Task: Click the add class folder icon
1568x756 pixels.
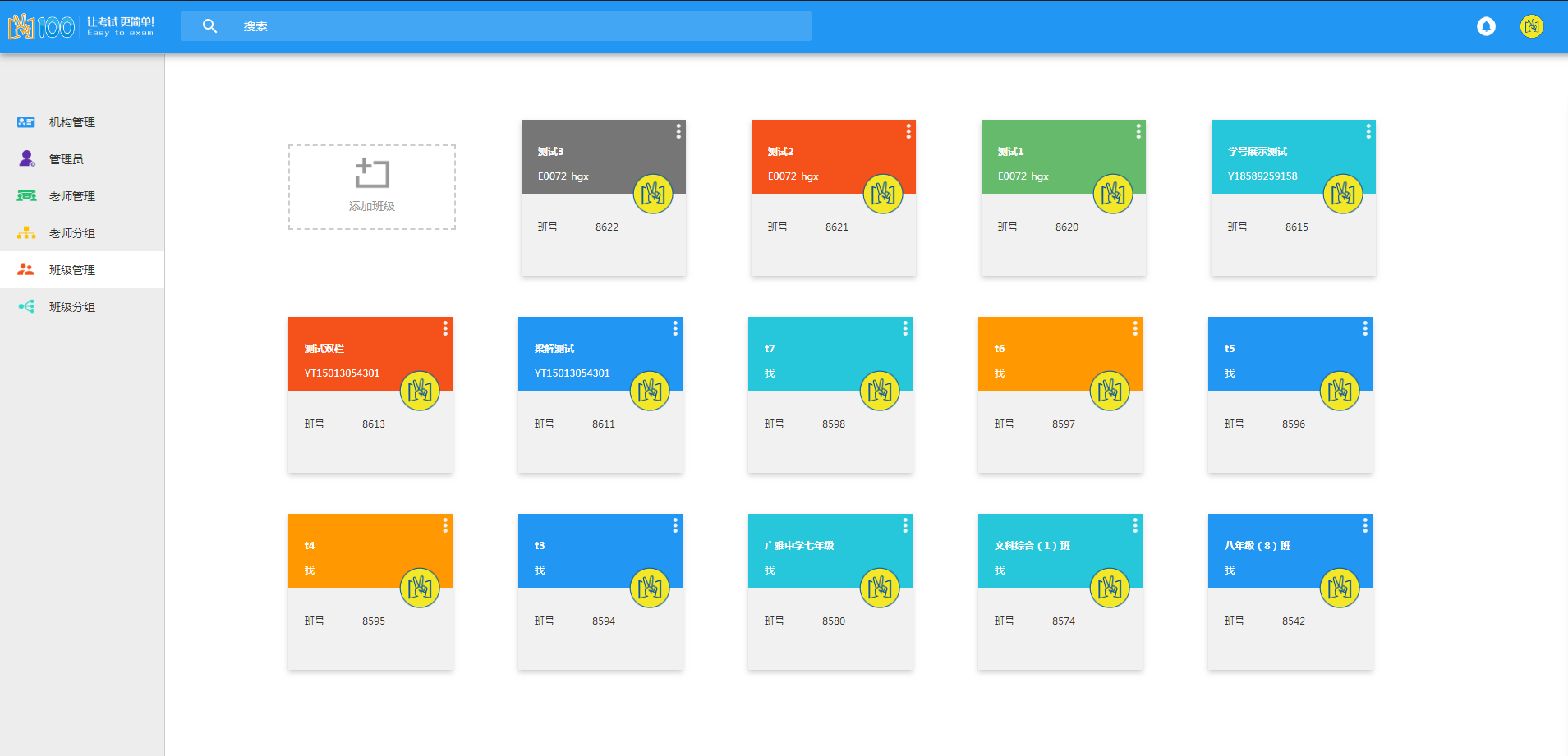Action: [x=372, y=173]
